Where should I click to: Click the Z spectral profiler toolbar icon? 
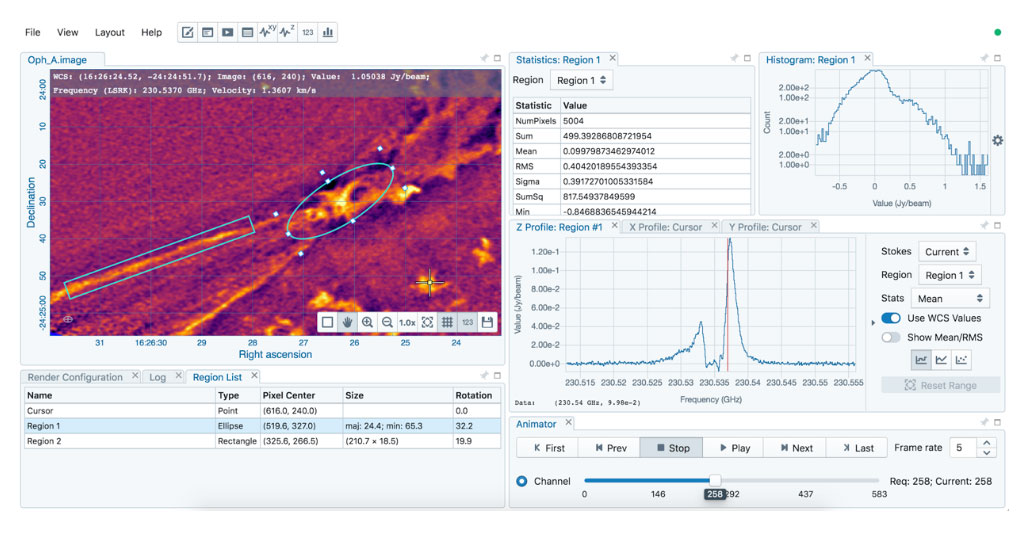click(288, 33)
